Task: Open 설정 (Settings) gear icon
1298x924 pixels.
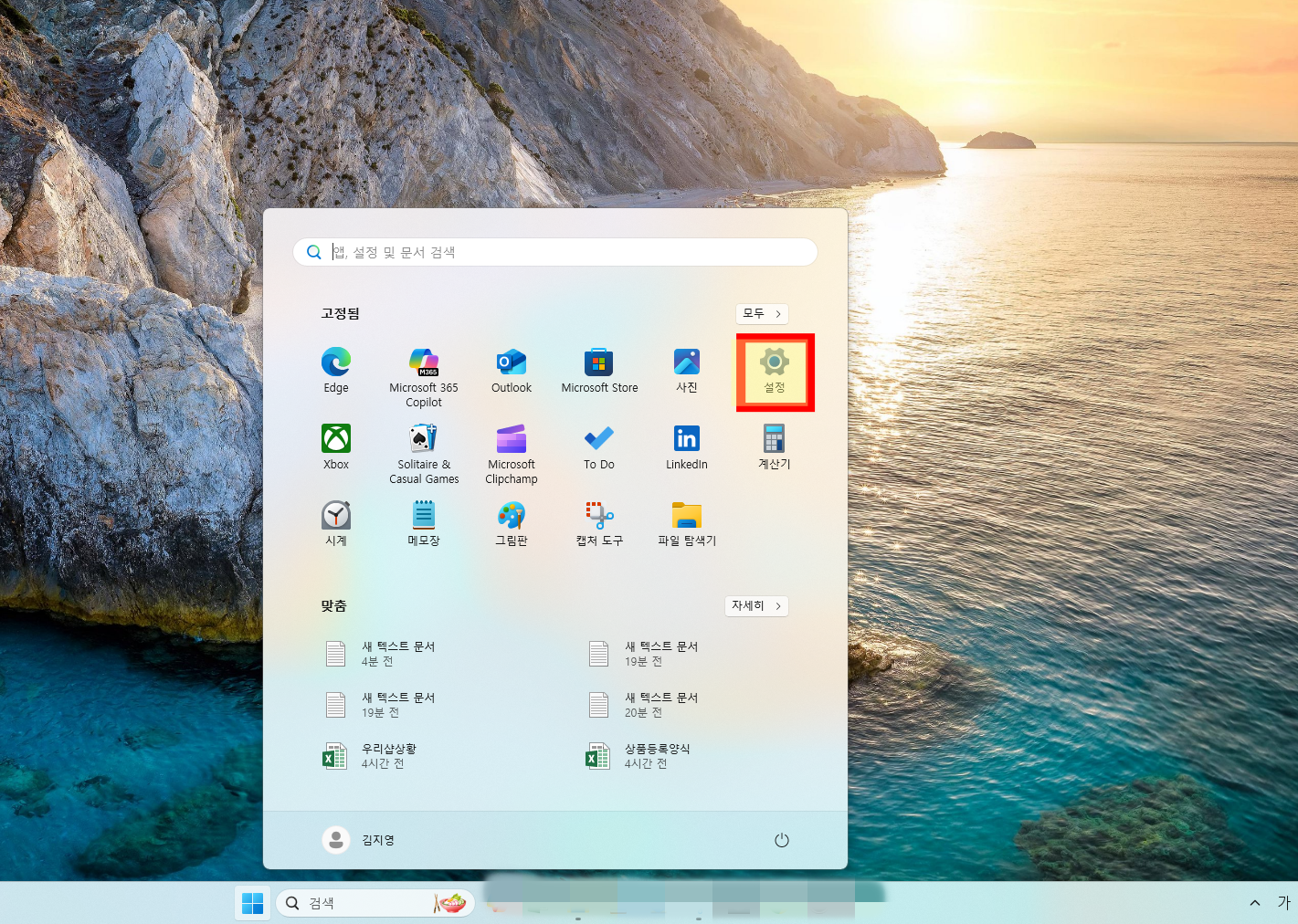Action: click(775, 371)
